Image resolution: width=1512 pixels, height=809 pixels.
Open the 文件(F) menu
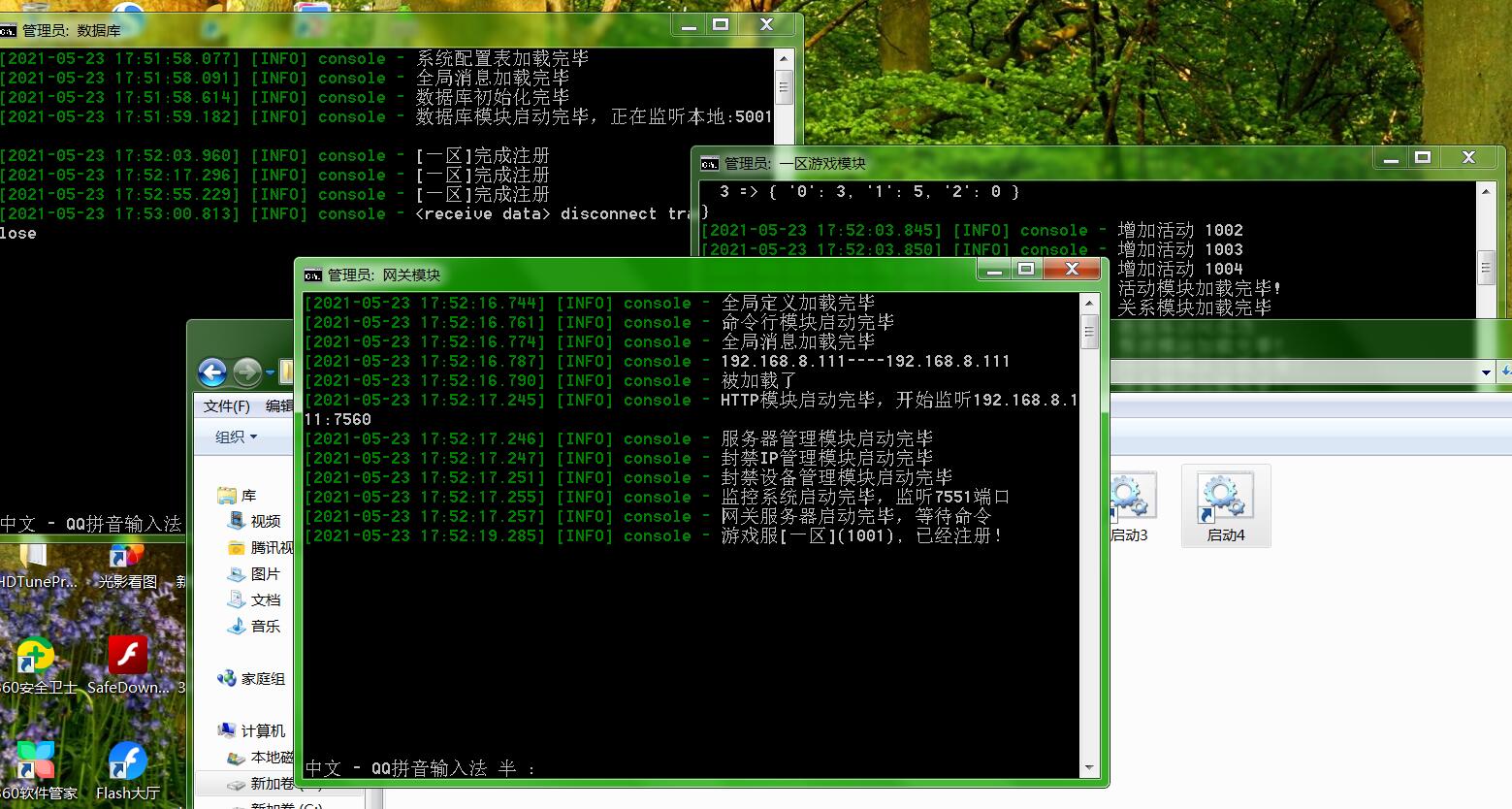[x=227, y=406]
